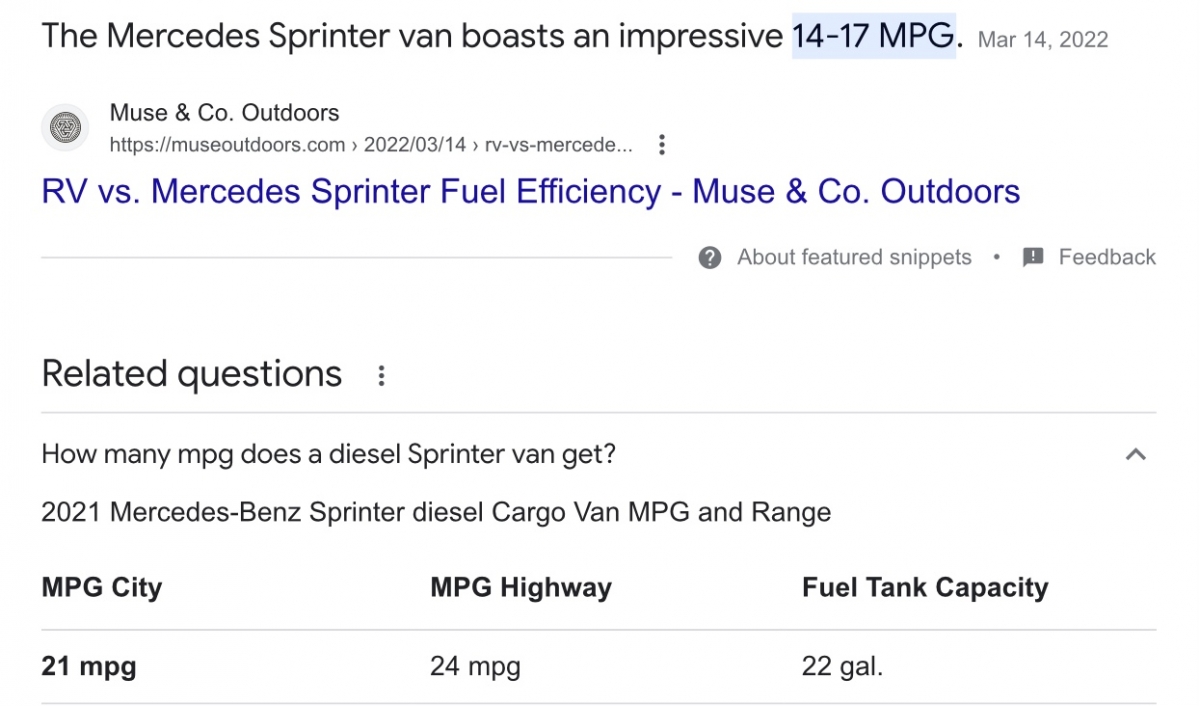The width and height of the screenshot is (1200, 706).
Task: Click the highlighted '14-17 MPG' text
Action: point(873,37)
